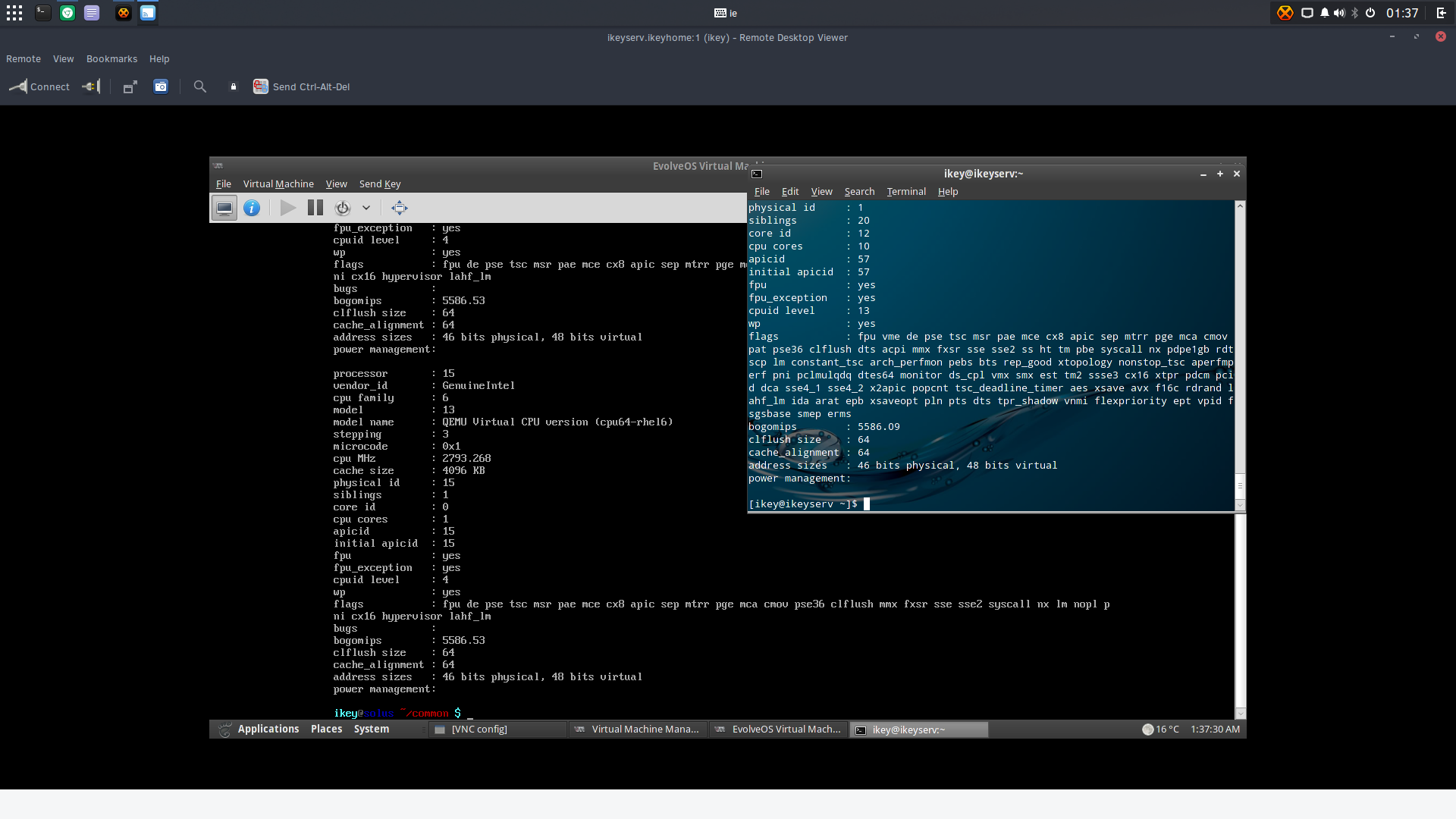Screen dimensions: 1456x819
Task: Send Ctrl-Alt-Del to the remote machine
Action: (302, 86)
